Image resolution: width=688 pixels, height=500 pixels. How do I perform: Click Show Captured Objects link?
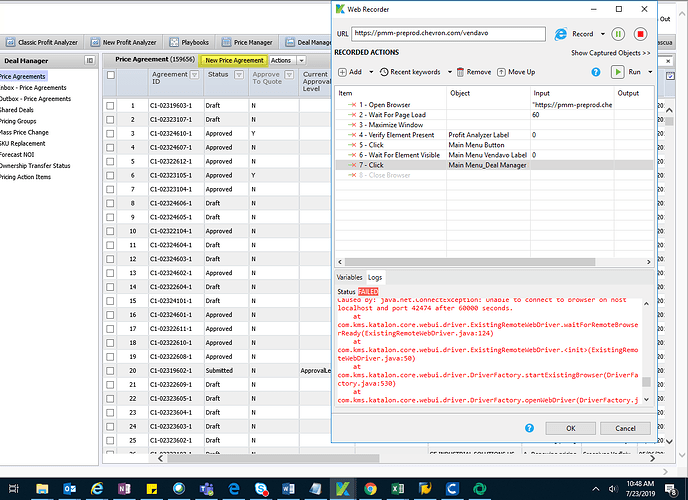coord(610,53)
